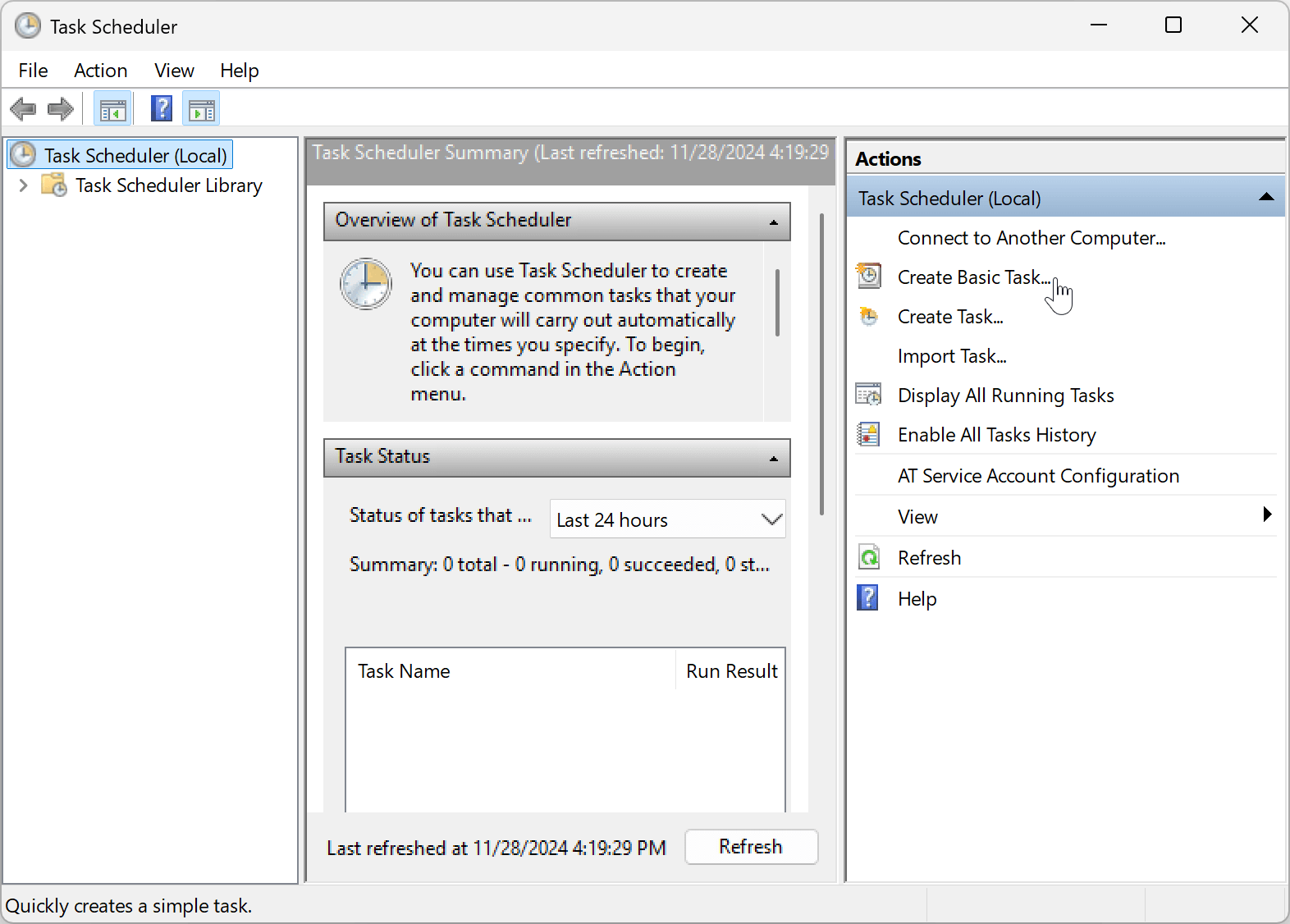Open the Action menu
This screenshot has height=924, width=1290.
click(100, 71)
